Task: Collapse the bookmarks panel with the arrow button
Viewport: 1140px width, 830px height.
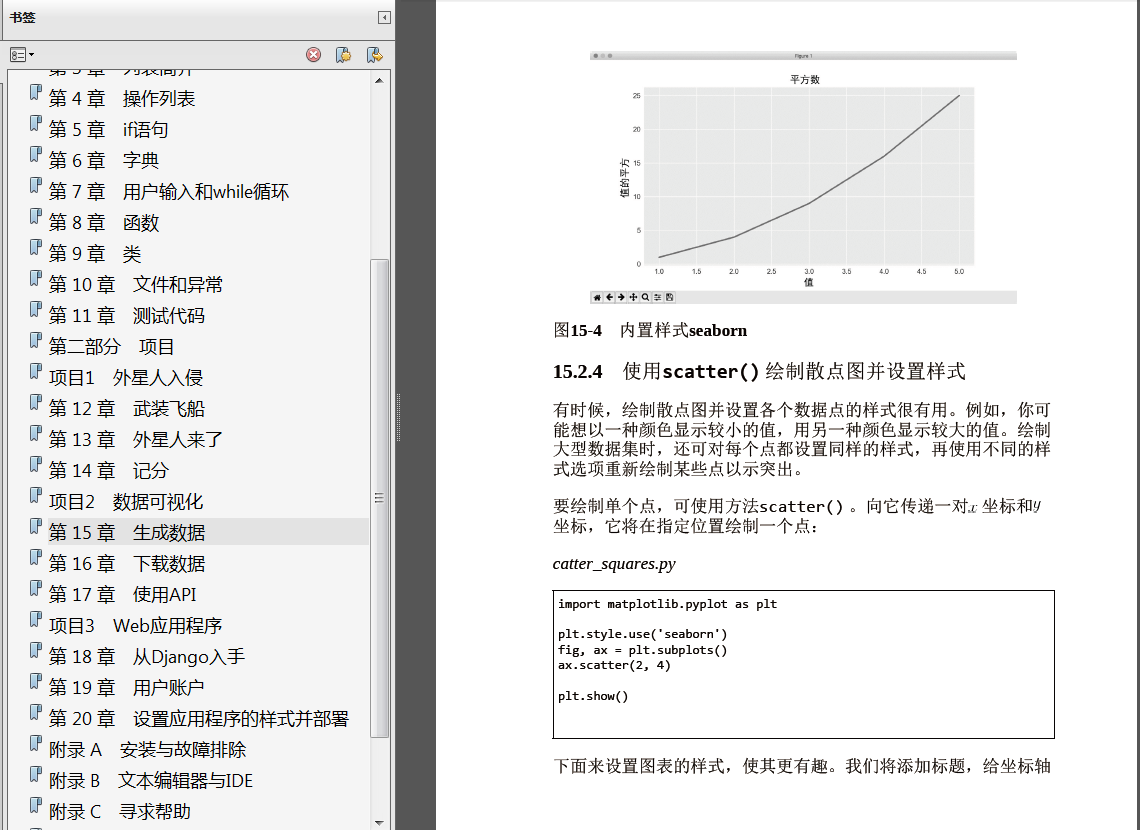Action: point(384,17)
